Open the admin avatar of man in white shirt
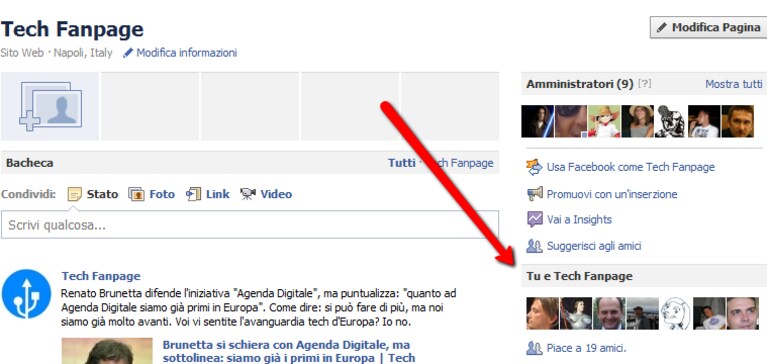767x364 pixels. [704, 121]
